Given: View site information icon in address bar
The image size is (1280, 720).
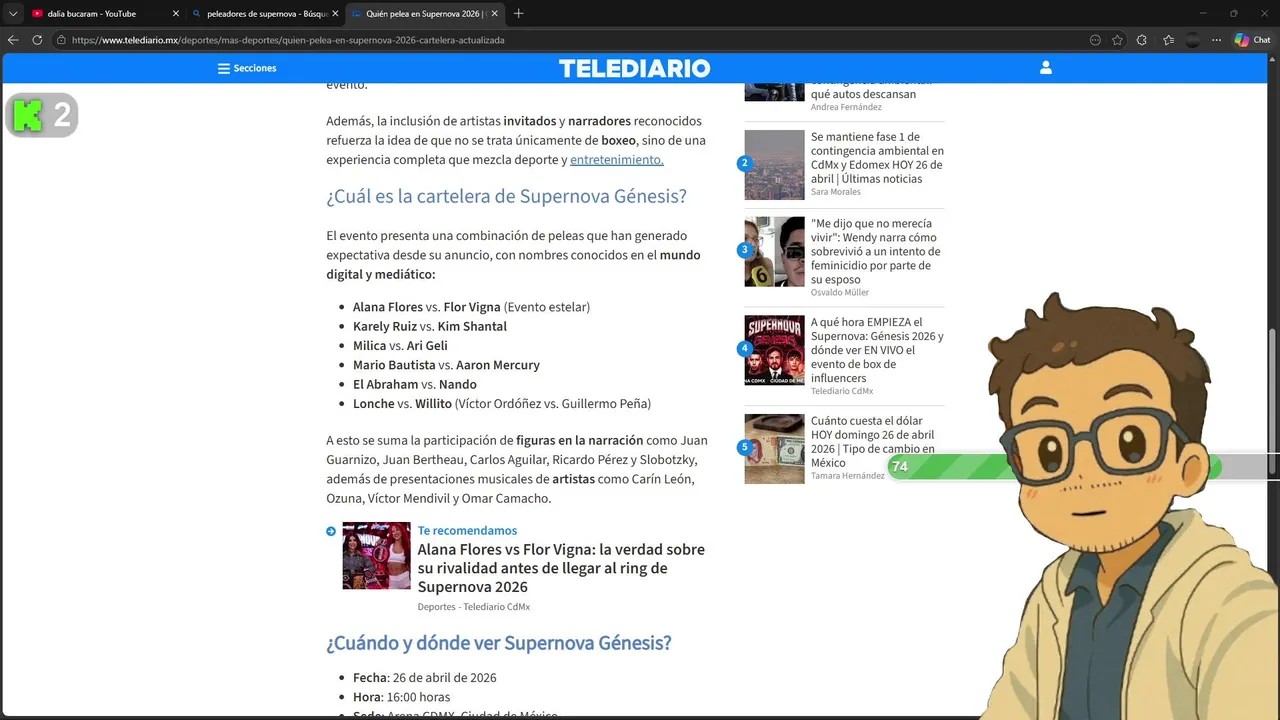Looking at the screenshot, I should pos(61,40).
